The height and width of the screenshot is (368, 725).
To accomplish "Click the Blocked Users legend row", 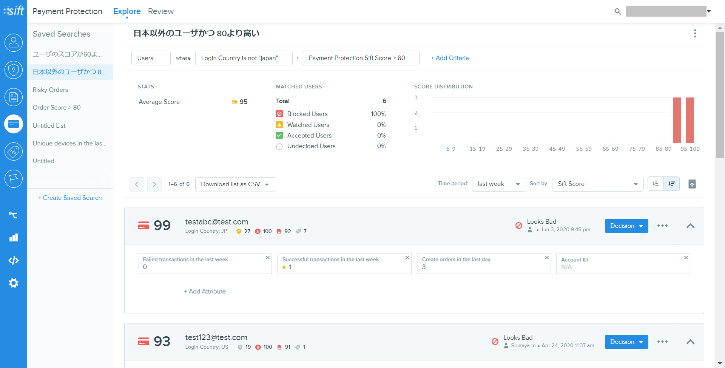I will point(331,114).
